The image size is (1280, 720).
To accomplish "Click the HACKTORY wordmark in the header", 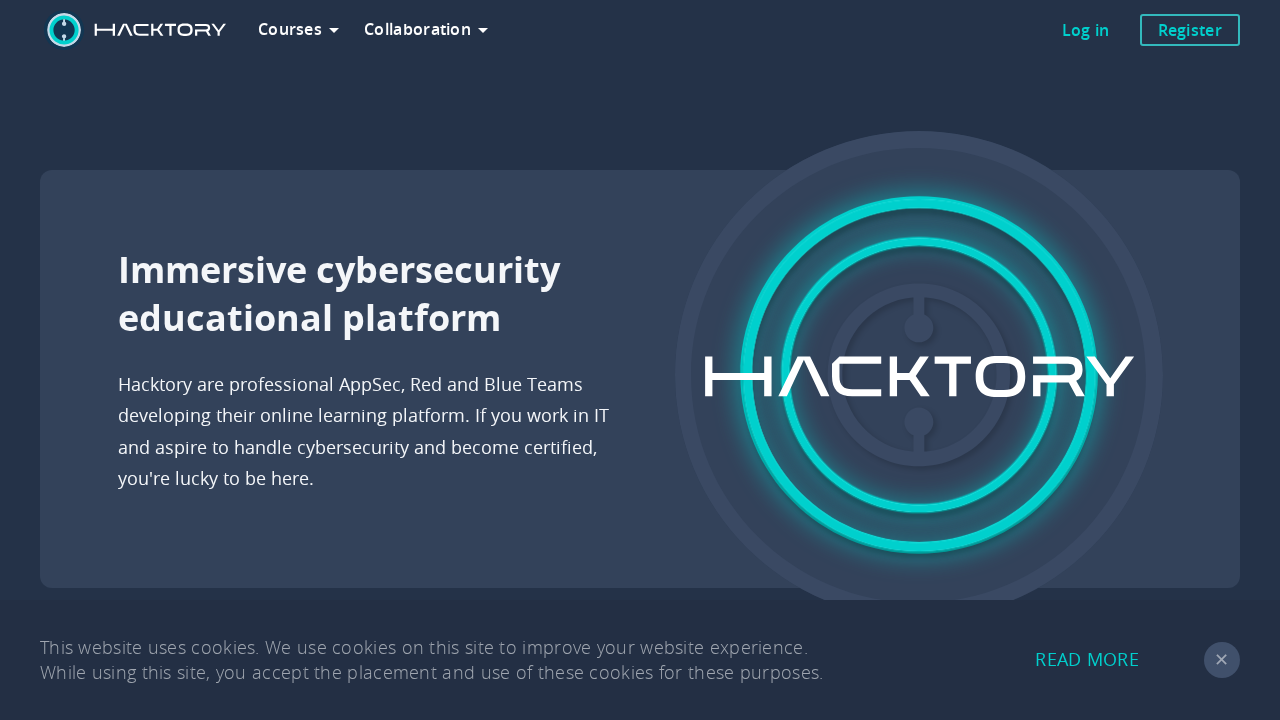I will click(159, 29).
